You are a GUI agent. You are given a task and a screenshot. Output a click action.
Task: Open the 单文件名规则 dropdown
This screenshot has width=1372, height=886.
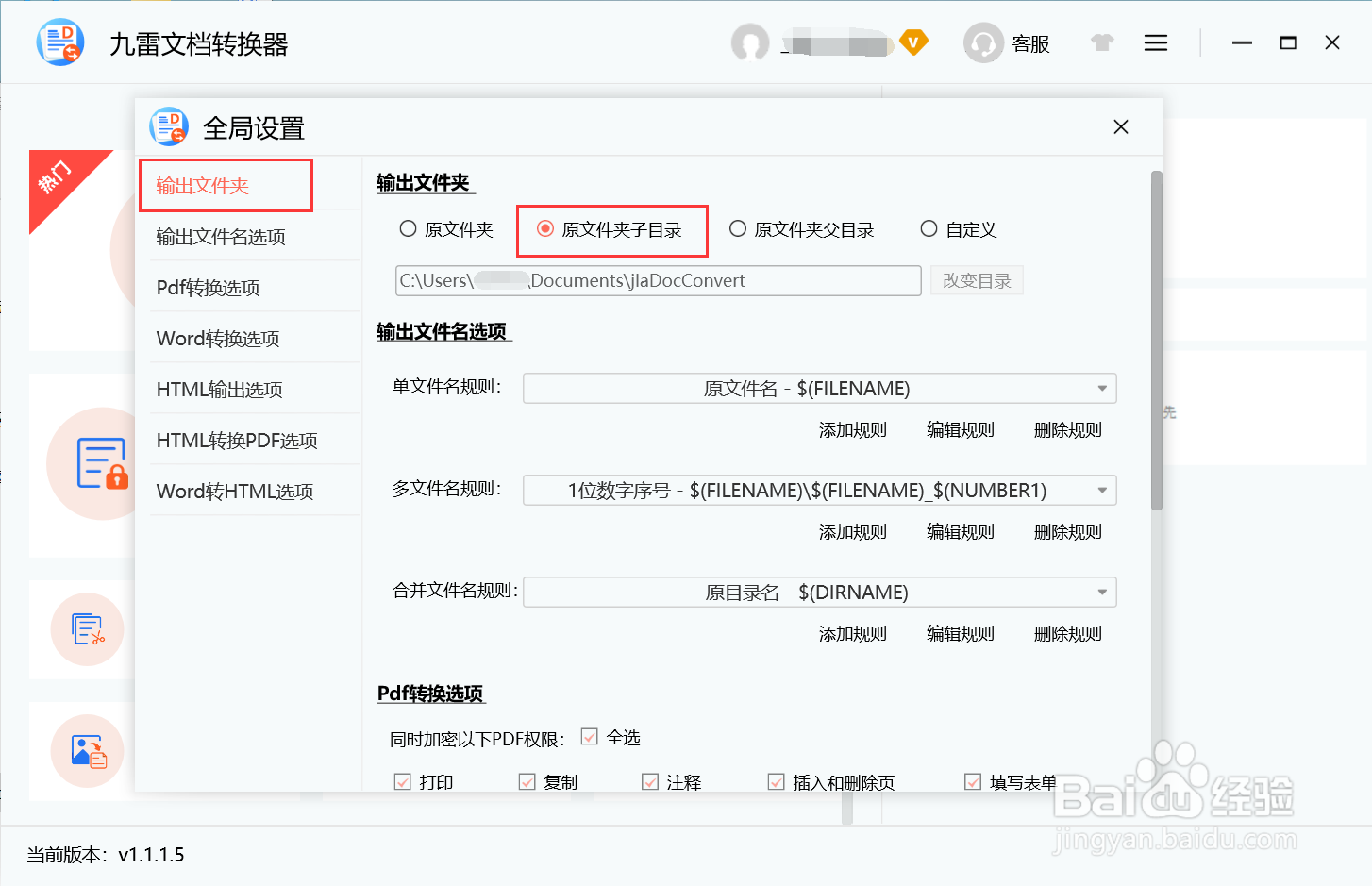pos(820,389)
